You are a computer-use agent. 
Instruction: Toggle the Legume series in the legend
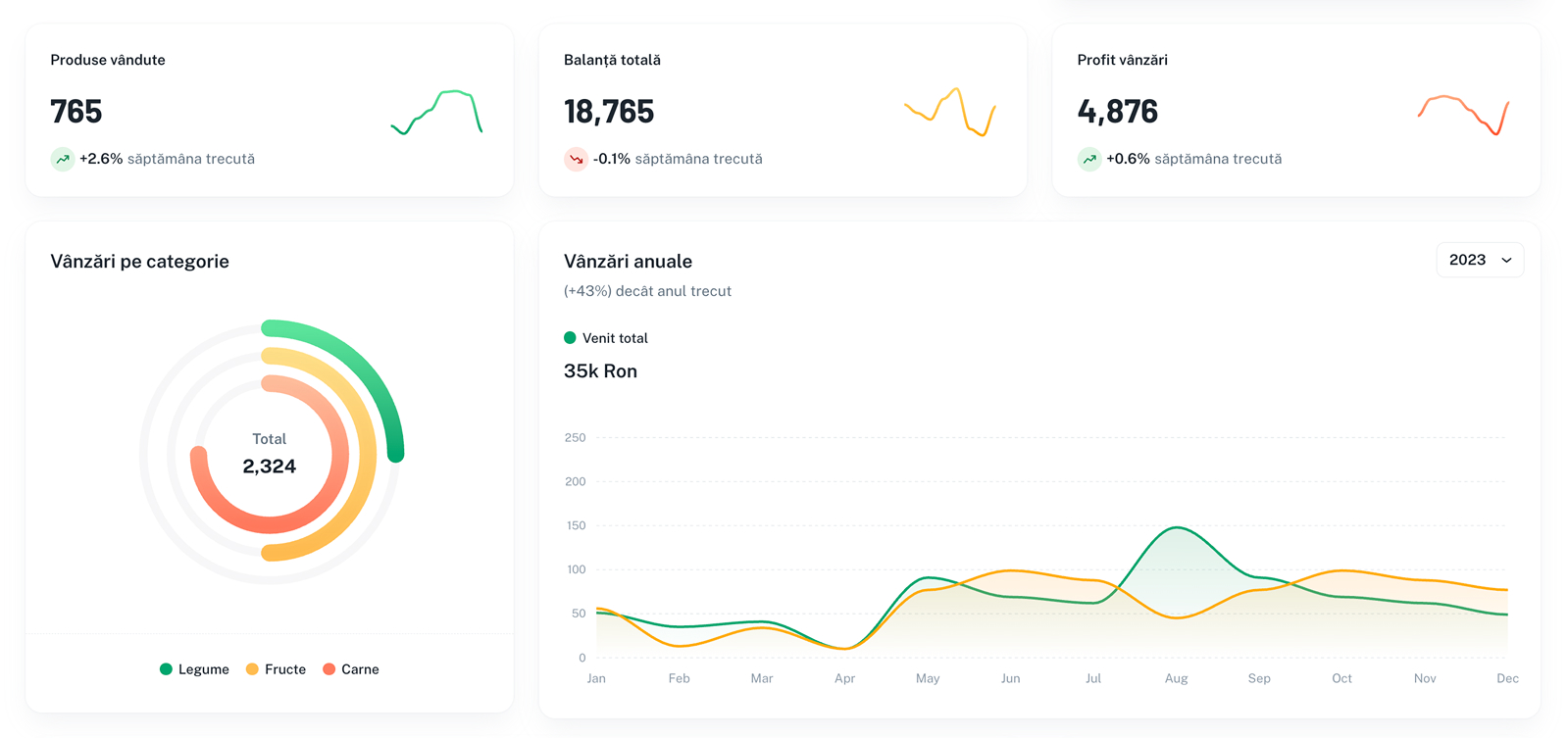[194, 669]
